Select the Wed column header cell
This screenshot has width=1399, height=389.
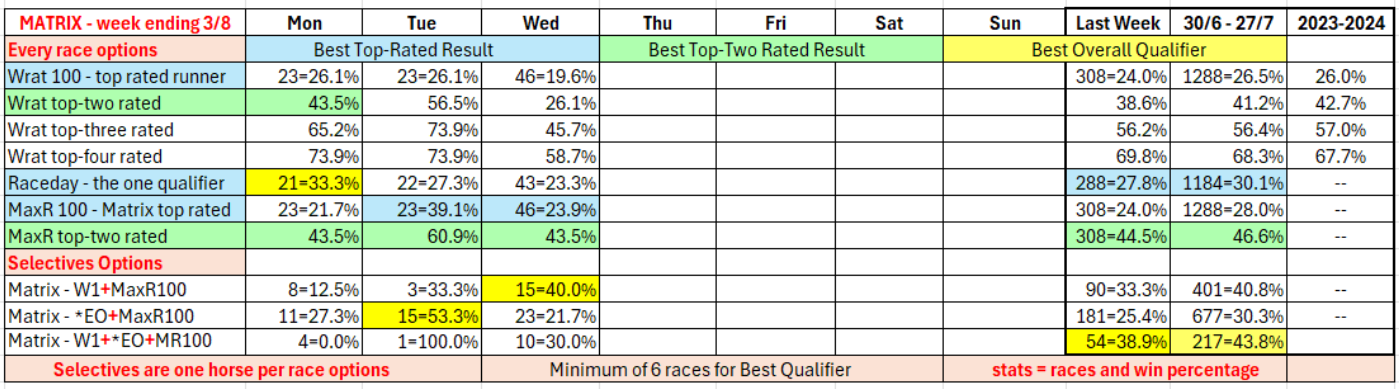point(540,23)
